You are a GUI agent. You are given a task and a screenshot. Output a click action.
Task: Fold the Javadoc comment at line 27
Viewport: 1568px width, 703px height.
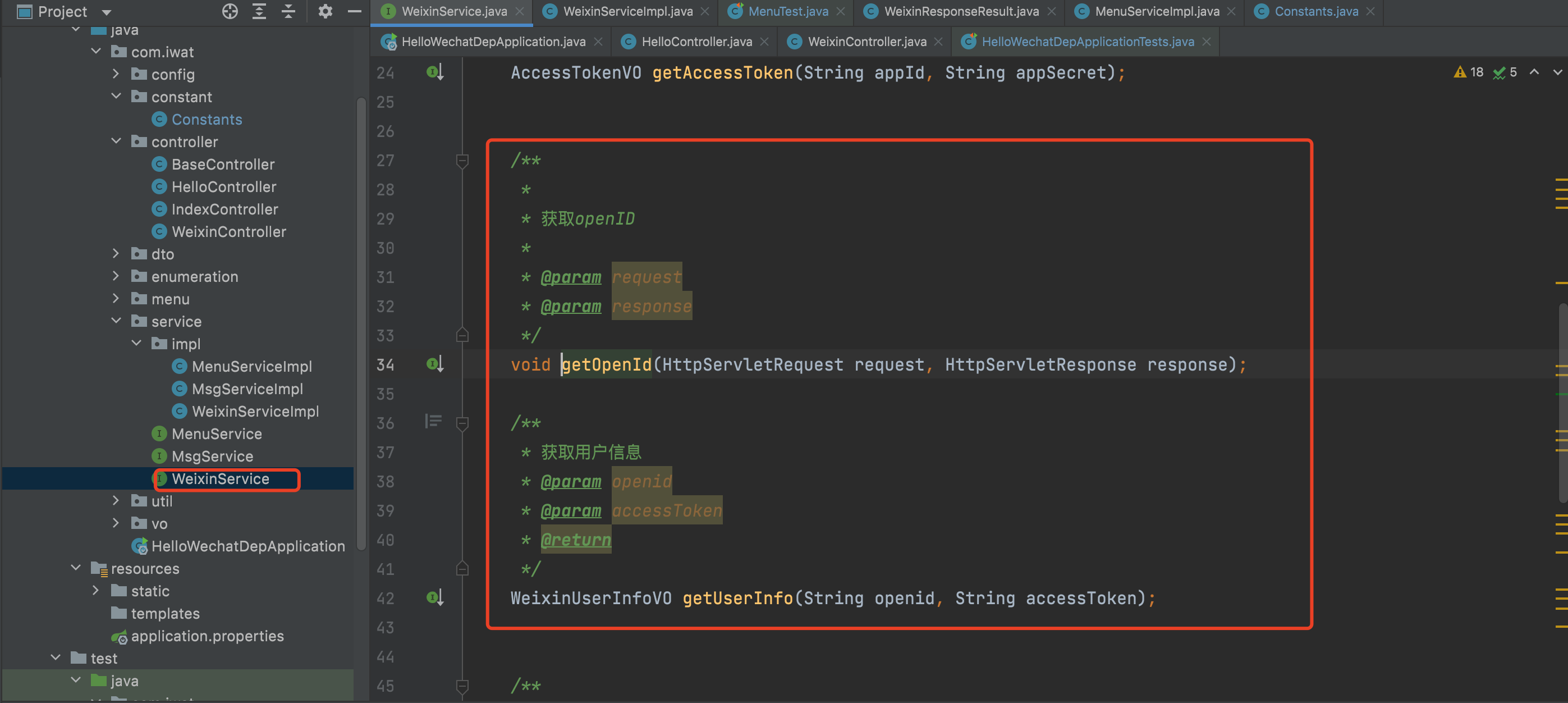(462, 161)
